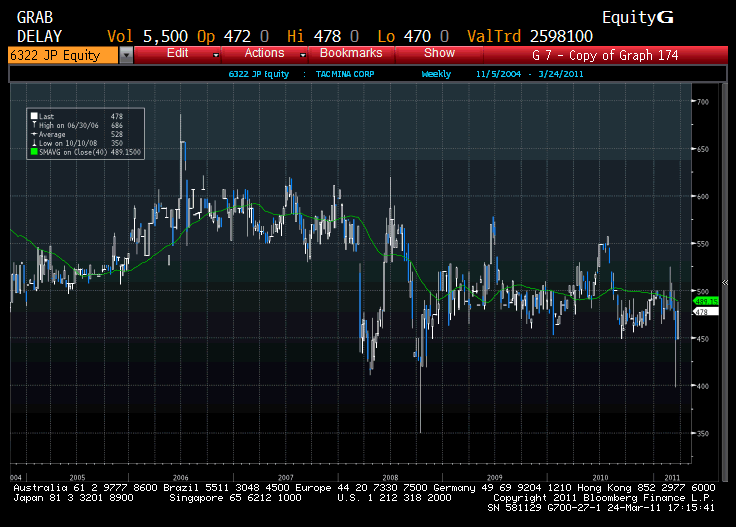Click the 550 price axis label
The height and width of the screenshot is (527, 736).
pos(703,244)
